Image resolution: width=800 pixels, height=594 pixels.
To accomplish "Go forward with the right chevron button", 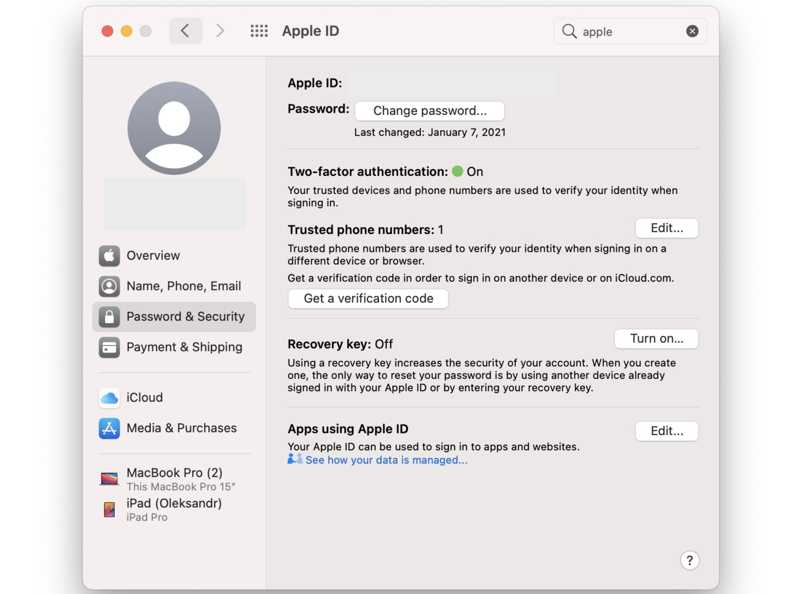I will click(x=220, y=31).
